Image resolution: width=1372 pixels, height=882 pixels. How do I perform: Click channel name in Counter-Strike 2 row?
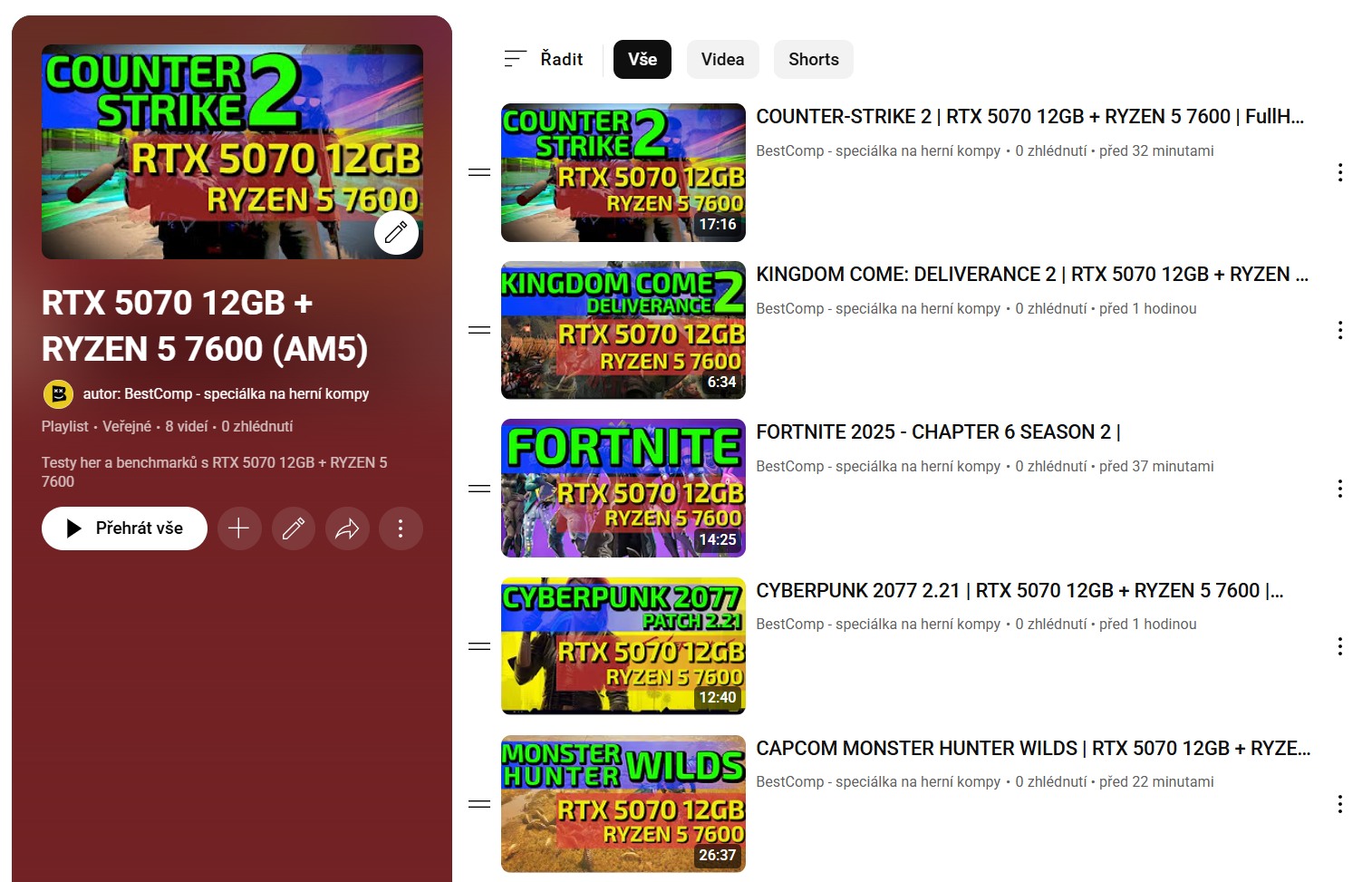878,151
